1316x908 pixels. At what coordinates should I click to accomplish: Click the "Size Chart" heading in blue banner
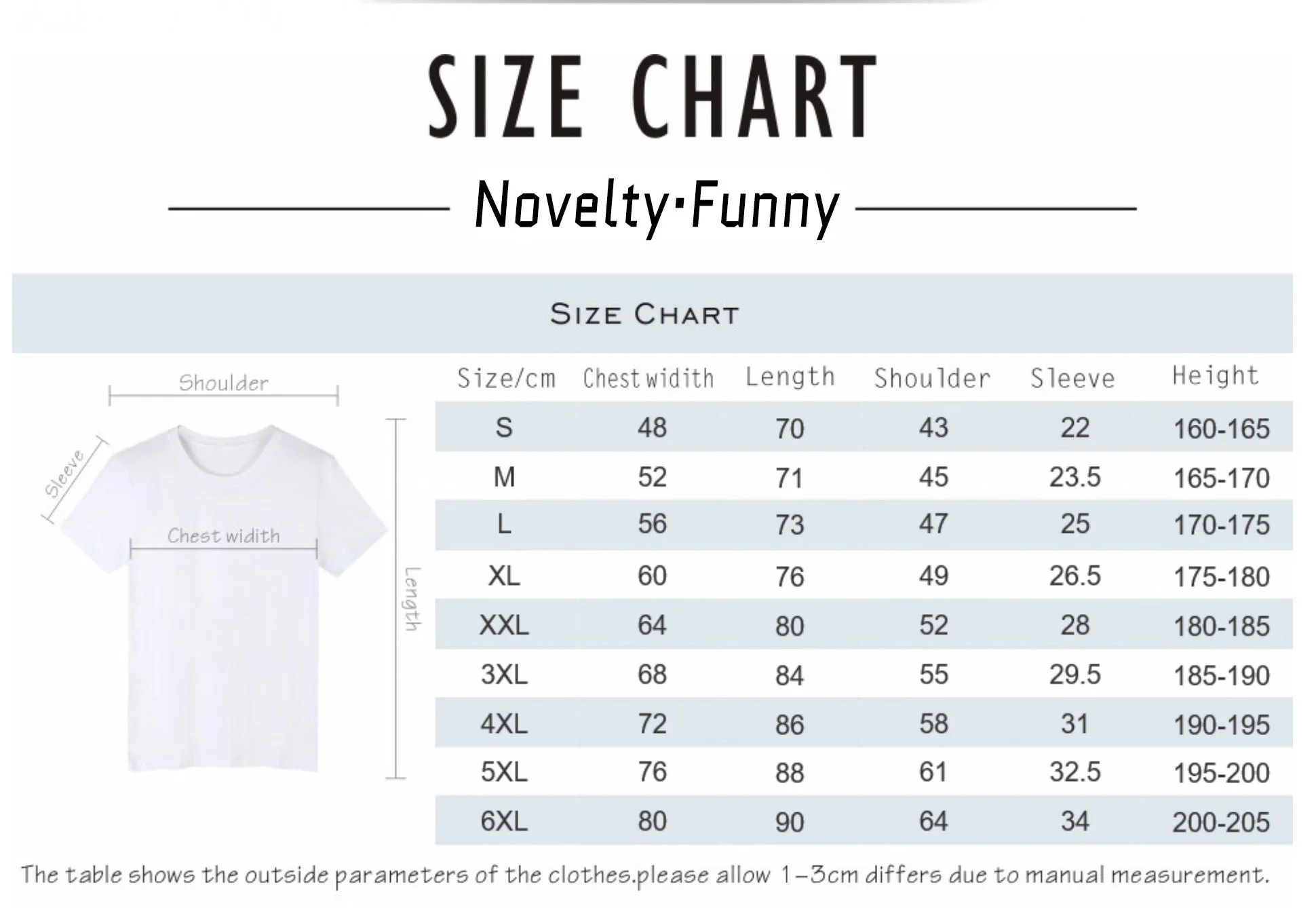pos(644,314)
